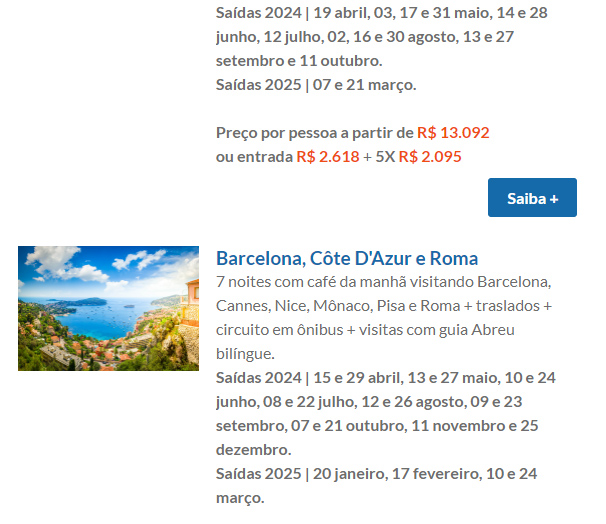Viewport: 606px width, 524px height.
Task: Click the Preço por pessoa a partir de label
Action: [x=315, y=133]
